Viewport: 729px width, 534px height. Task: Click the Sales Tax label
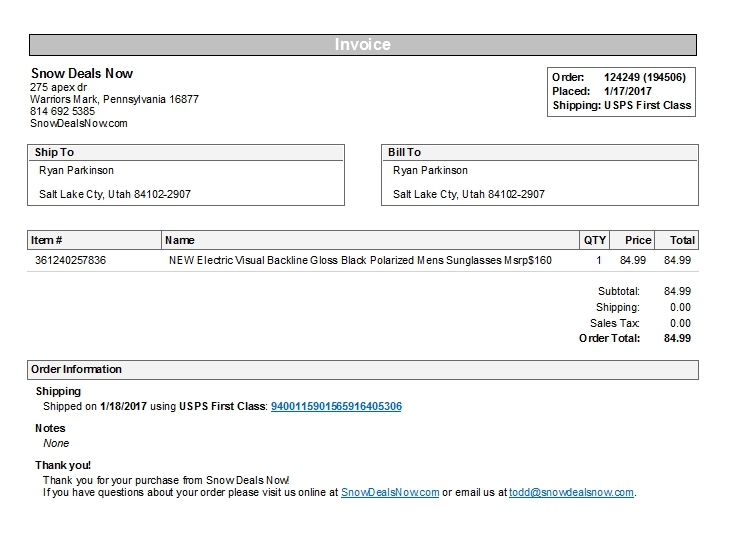click(615, 323)
